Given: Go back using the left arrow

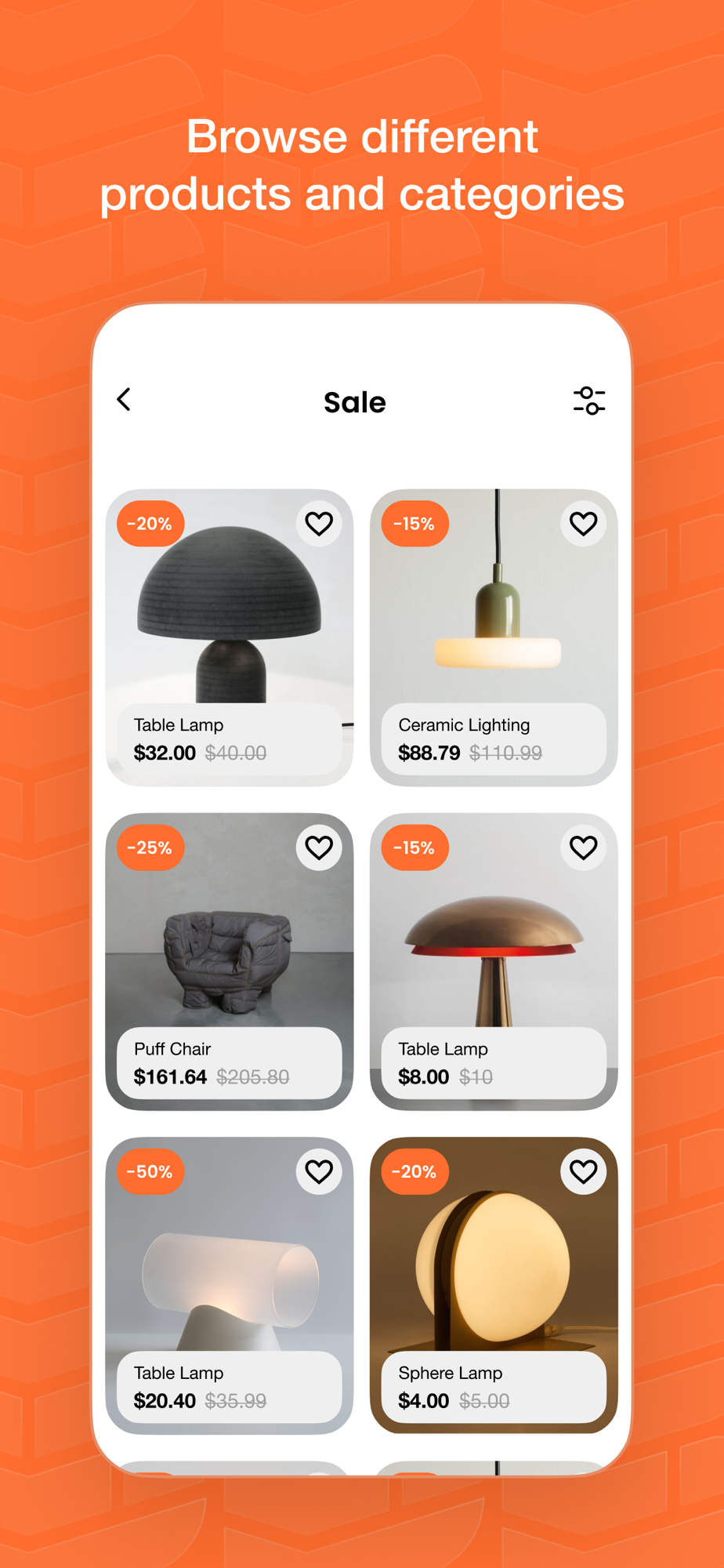Looking at the screenshot, I should click(124, 399).
